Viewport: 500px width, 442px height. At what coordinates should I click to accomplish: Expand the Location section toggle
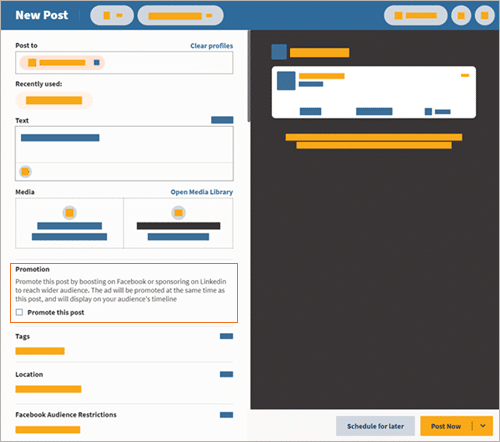click(x=226, y=374)
